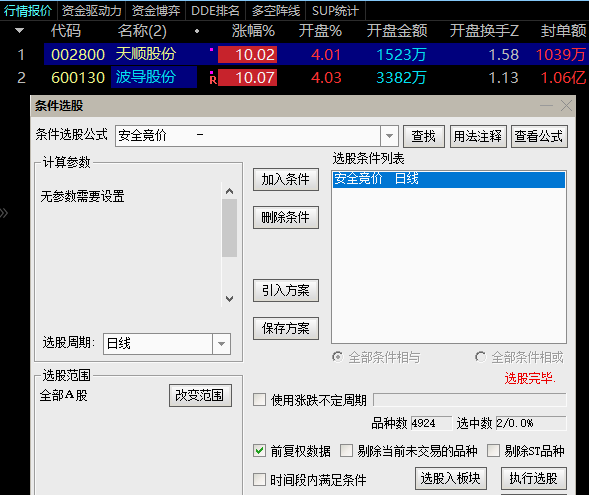Expand the left sidebar chevron
This screenshot has width=589, height=495.
pyautogui.click(x=4, y=213)
